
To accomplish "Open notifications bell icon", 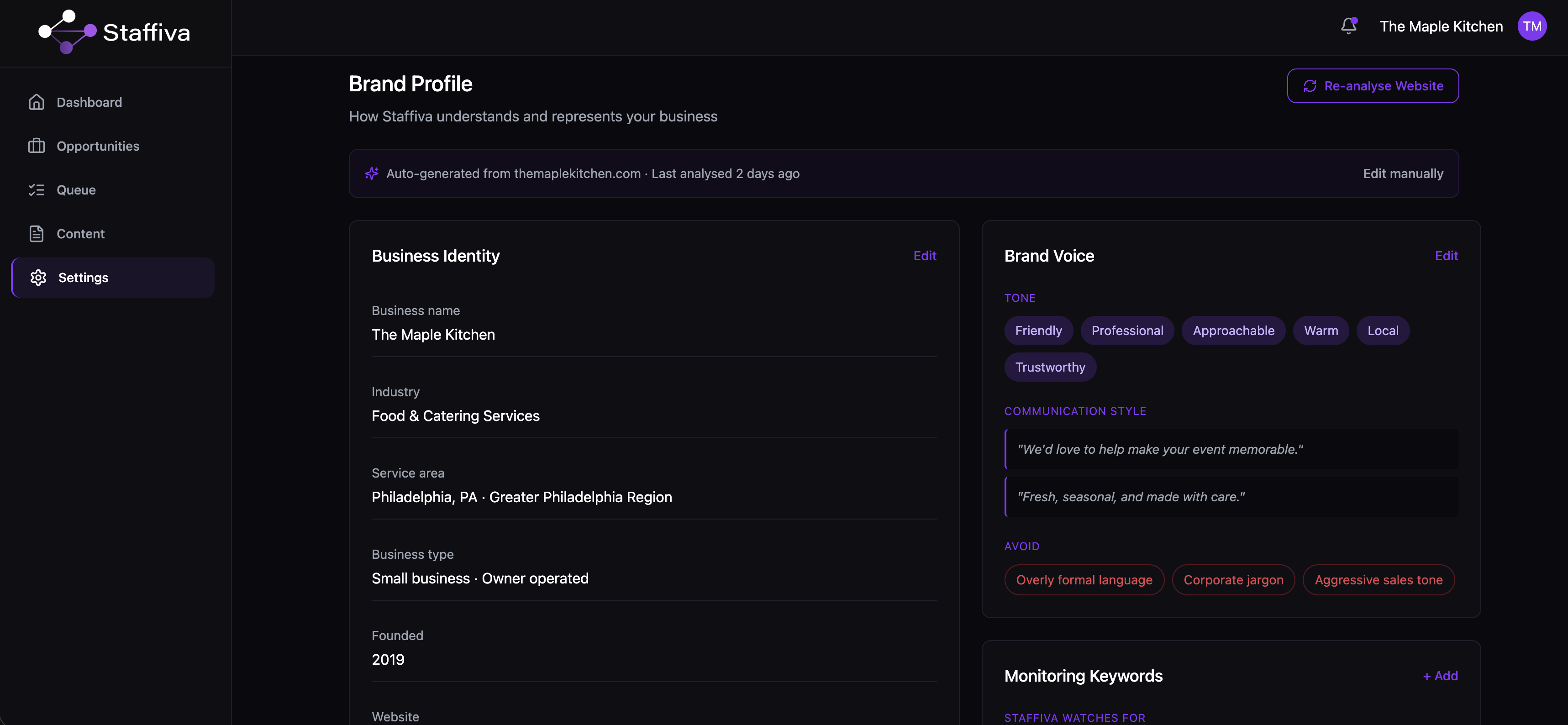I will (1348, 26).
